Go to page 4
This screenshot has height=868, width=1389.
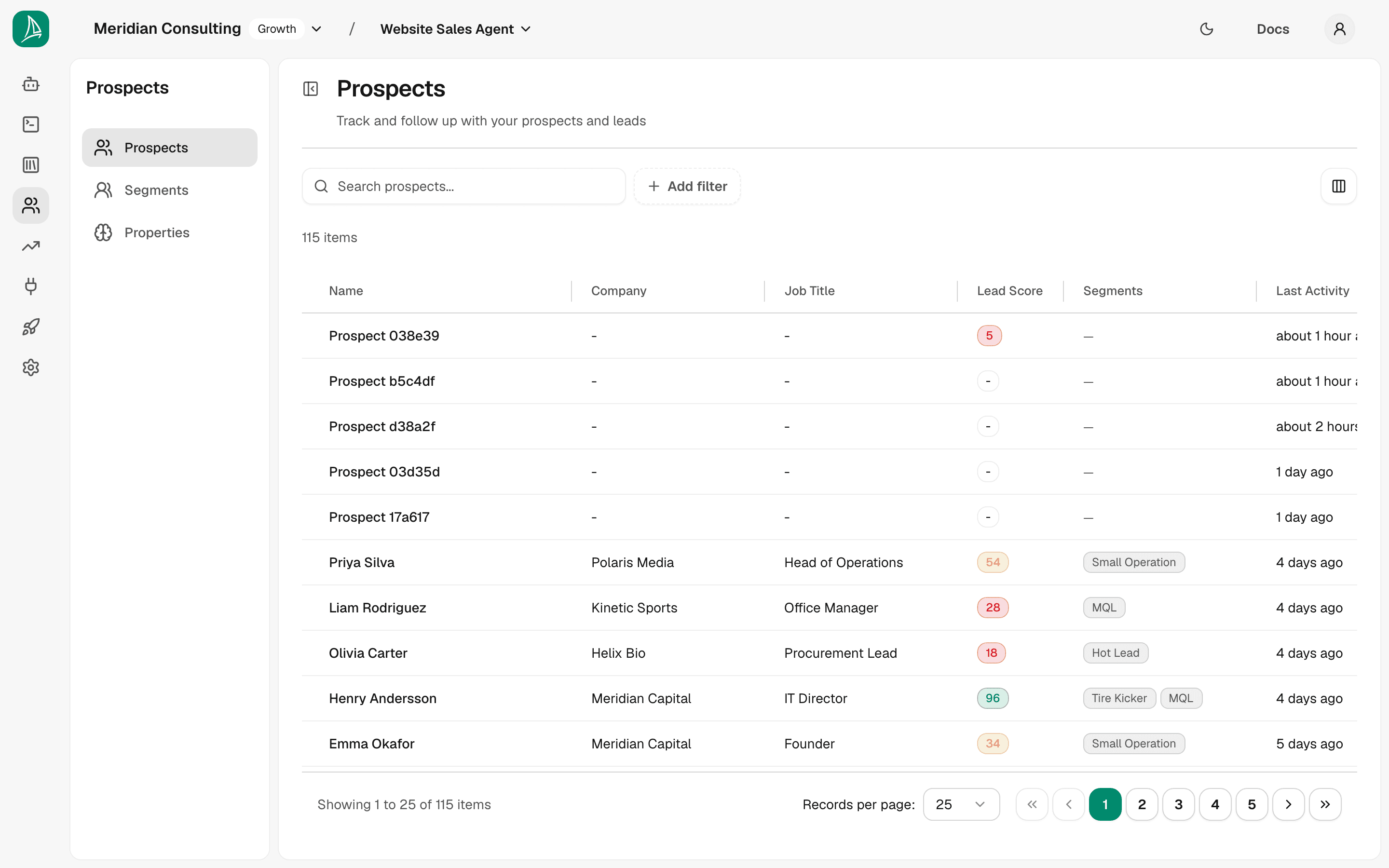pyautogui.click(x=1215, y=804)
